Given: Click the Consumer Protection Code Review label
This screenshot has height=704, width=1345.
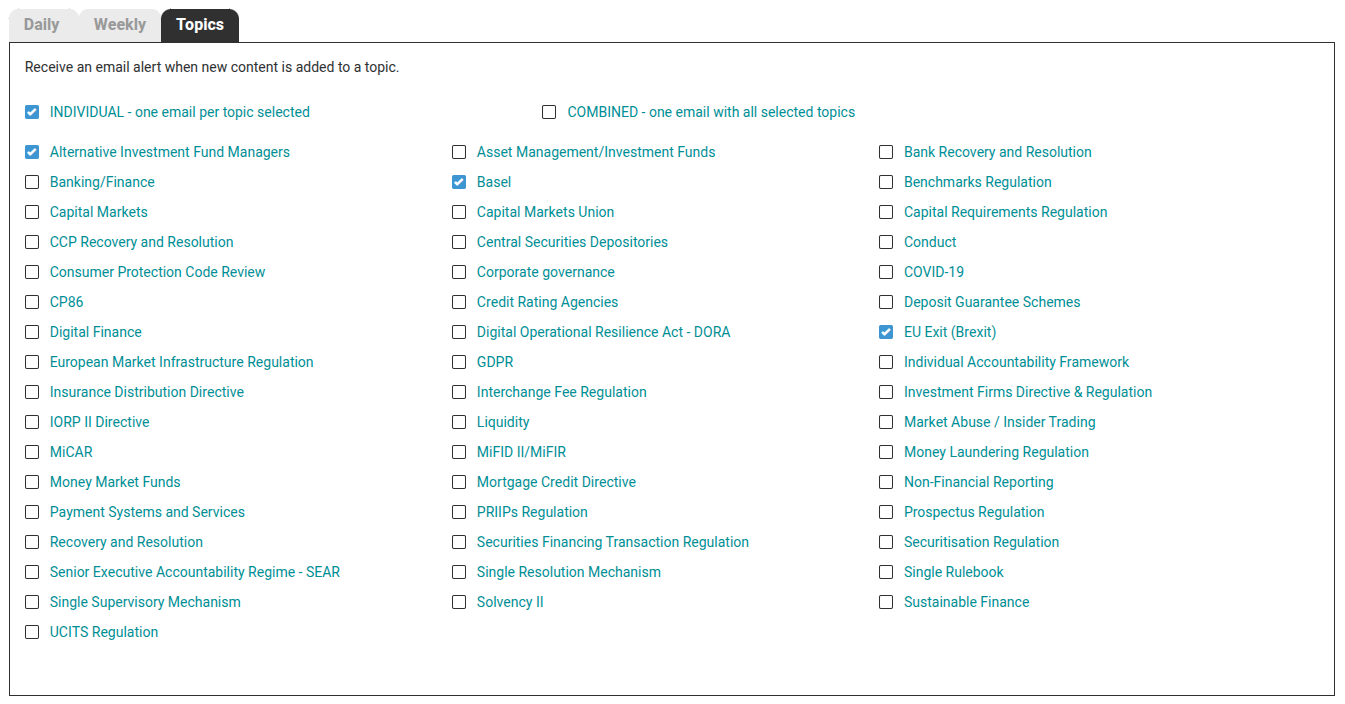Looking at the screenshot, I should tap(158, 272).
